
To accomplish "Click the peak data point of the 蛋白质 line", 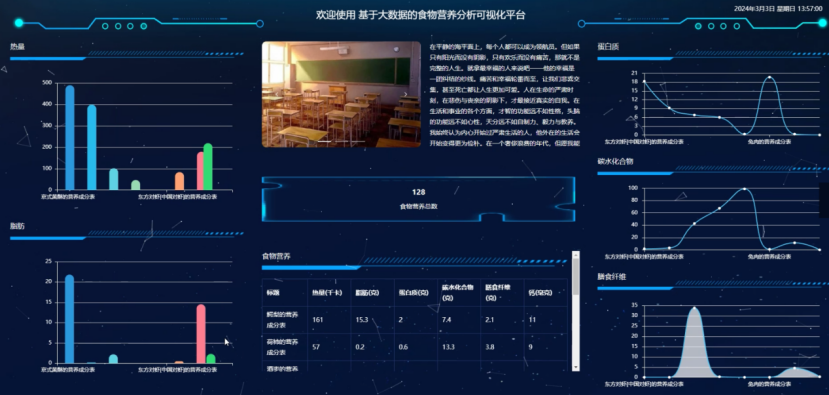I will pos(769,77).
